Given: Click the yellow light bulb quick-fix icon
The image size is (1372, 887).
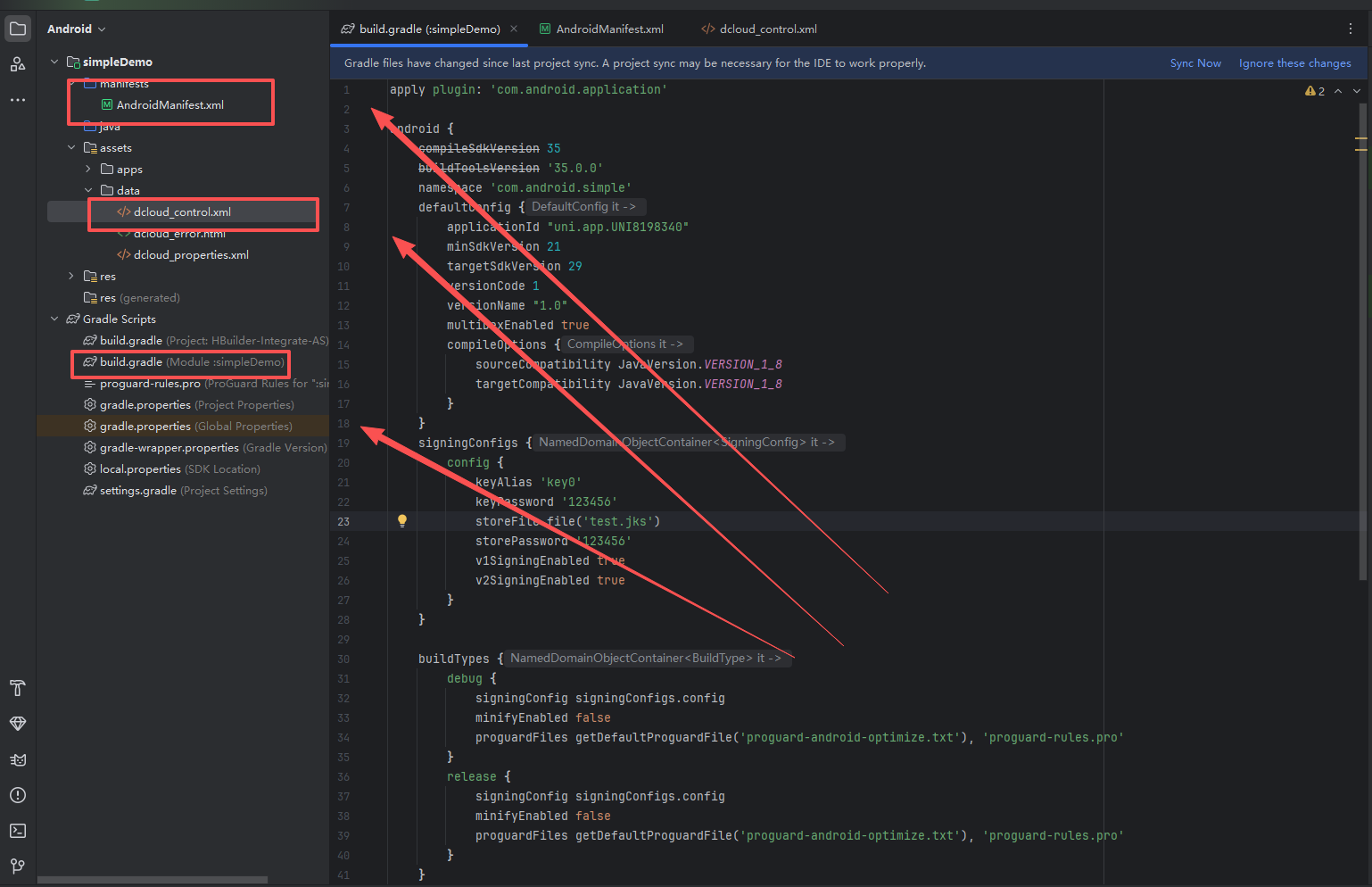Looking at the screenshot, I should [x=402, y=521].
